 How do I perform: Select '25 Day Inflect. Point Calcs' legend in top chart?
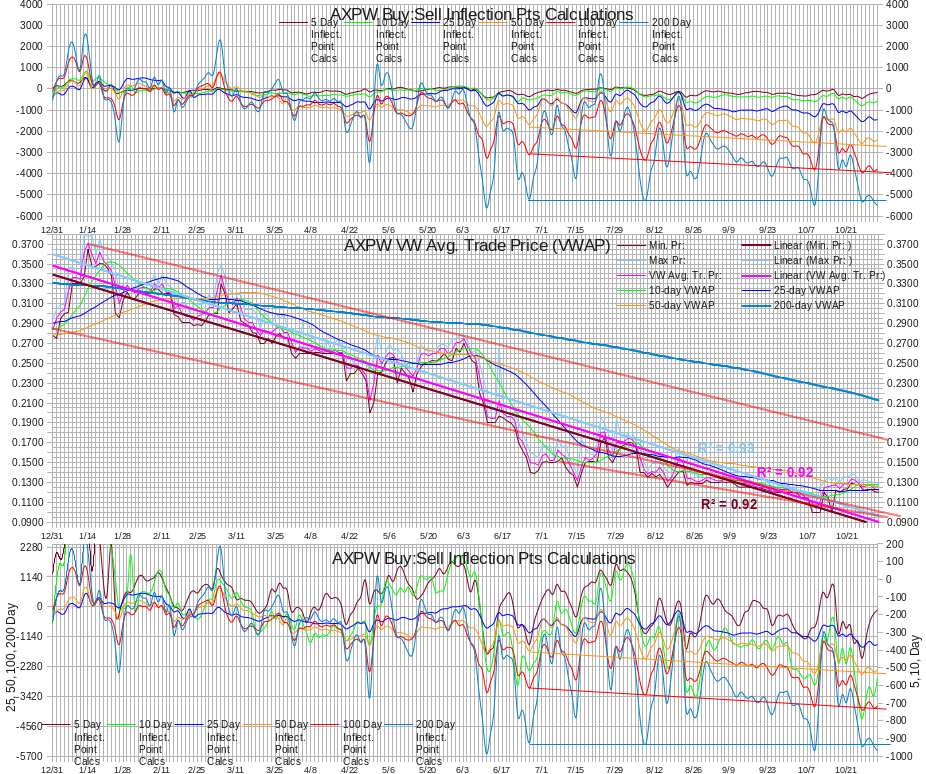(444, 40)
